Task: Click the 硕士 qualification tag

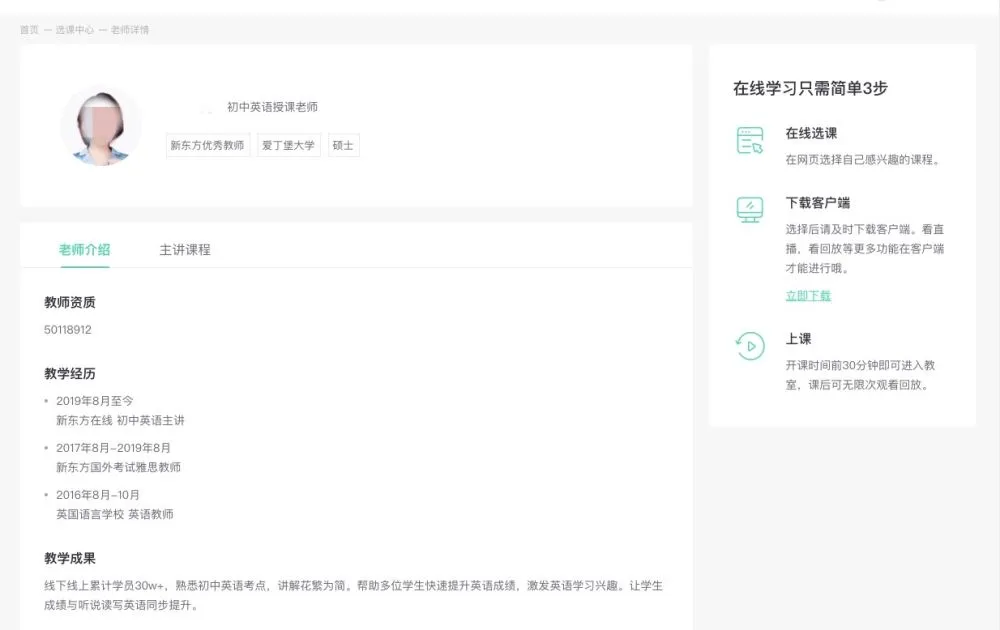Action: click(x=343, y=145)
